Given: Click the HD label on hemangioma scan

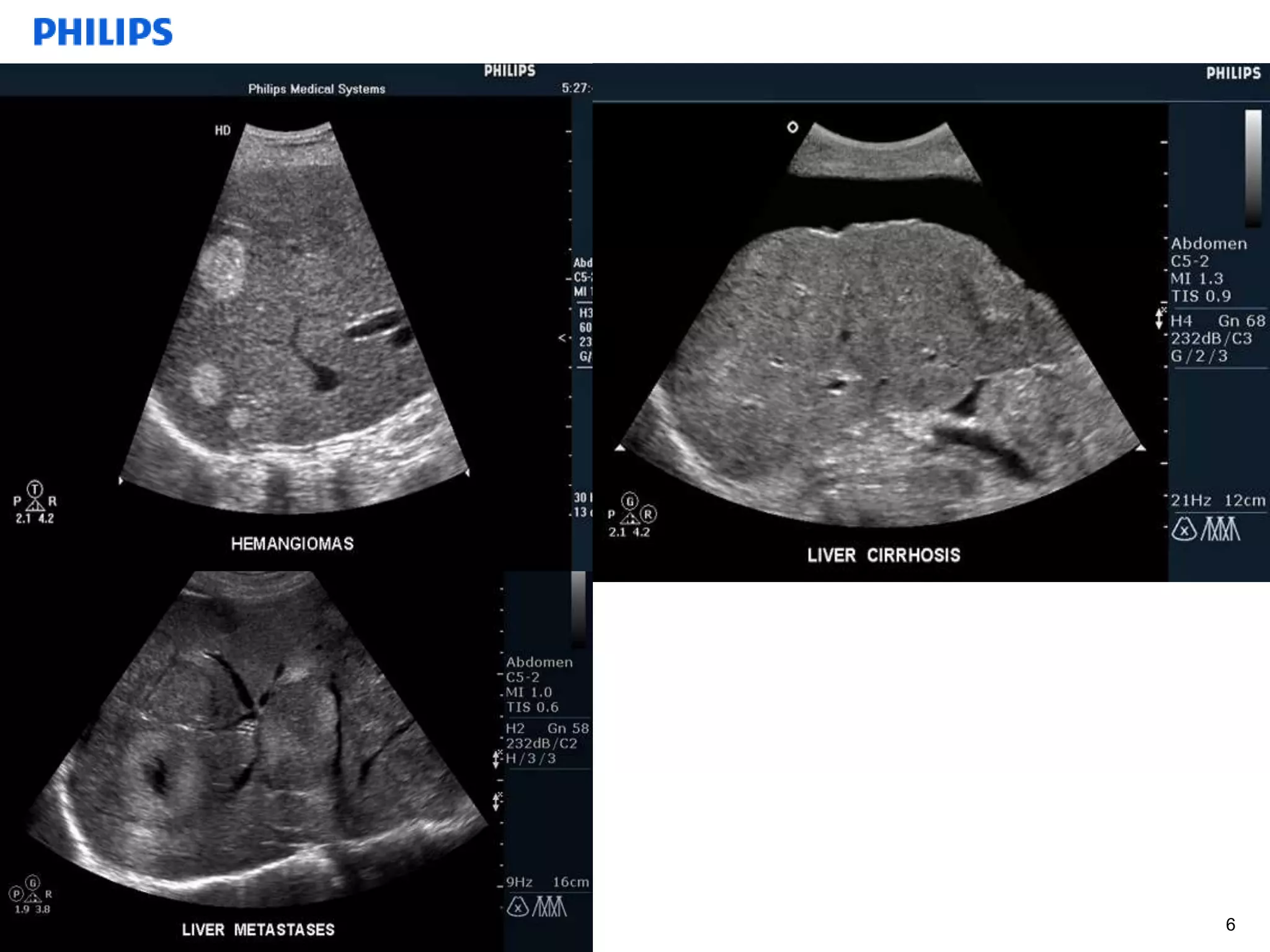Looking at the screenshot, I should coord(223,130).
